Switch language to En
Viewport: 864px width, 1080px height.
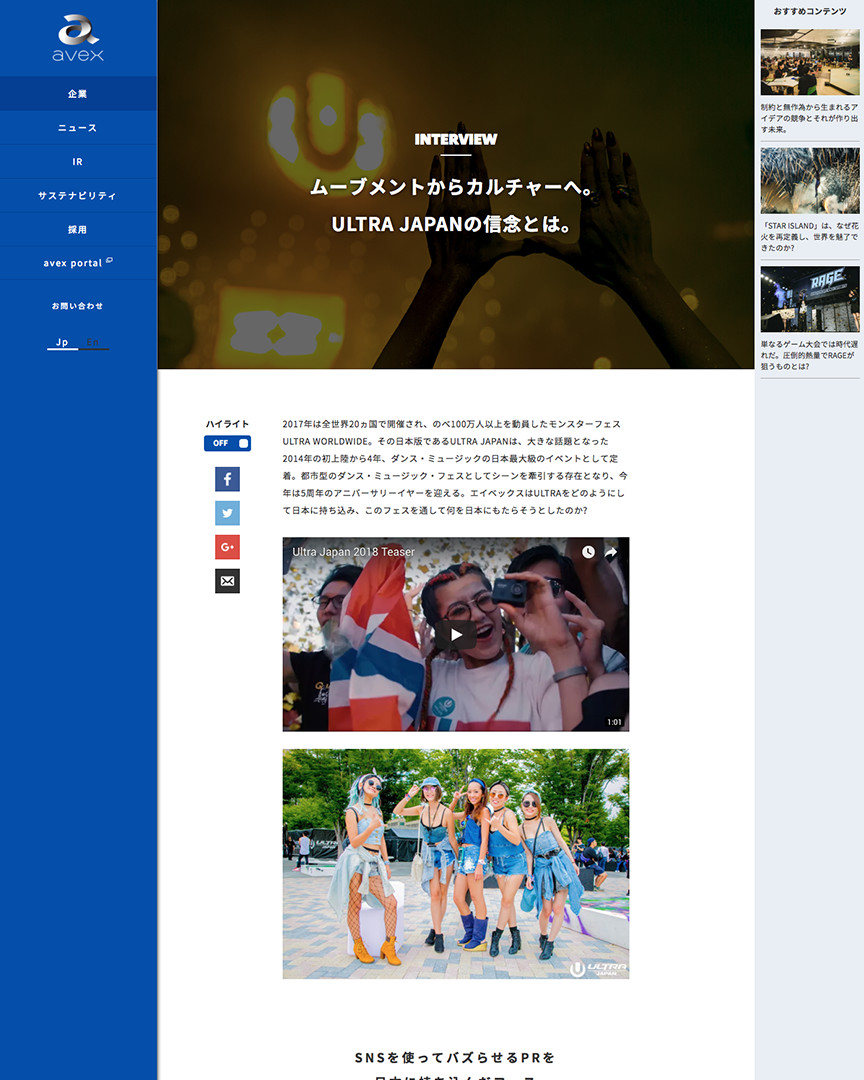coord(93,342)
